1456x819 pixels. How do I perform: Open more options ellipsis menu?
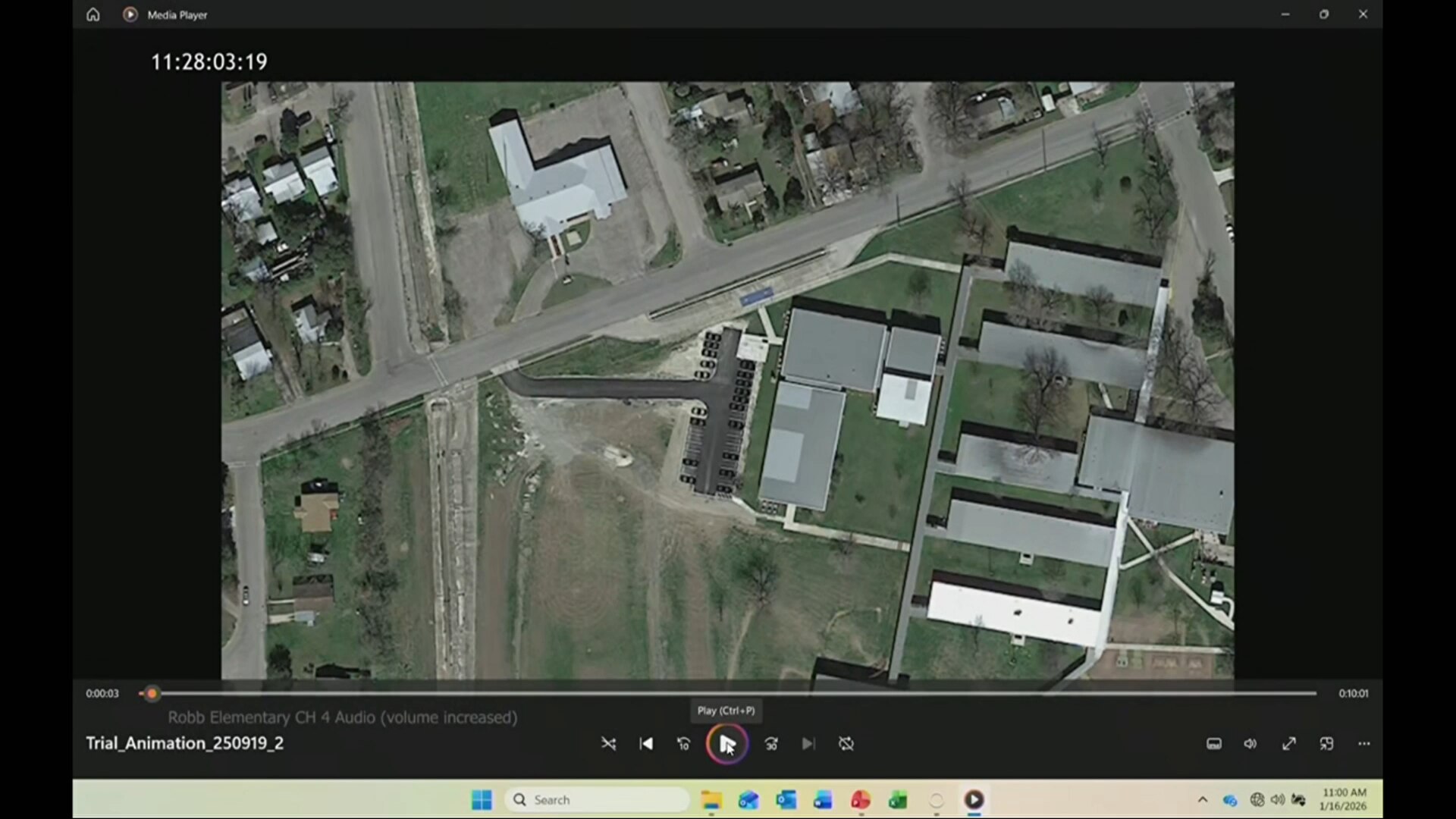click(x=1363, y=744)
